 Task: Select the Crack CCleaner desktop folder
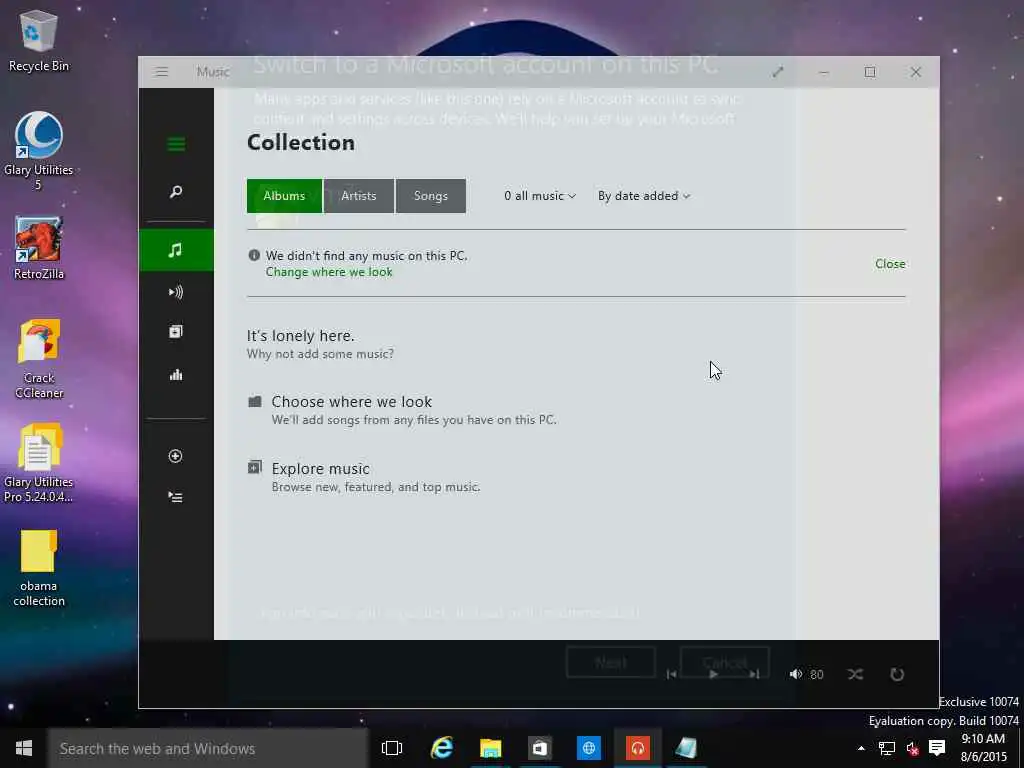(x=39, y=359)
